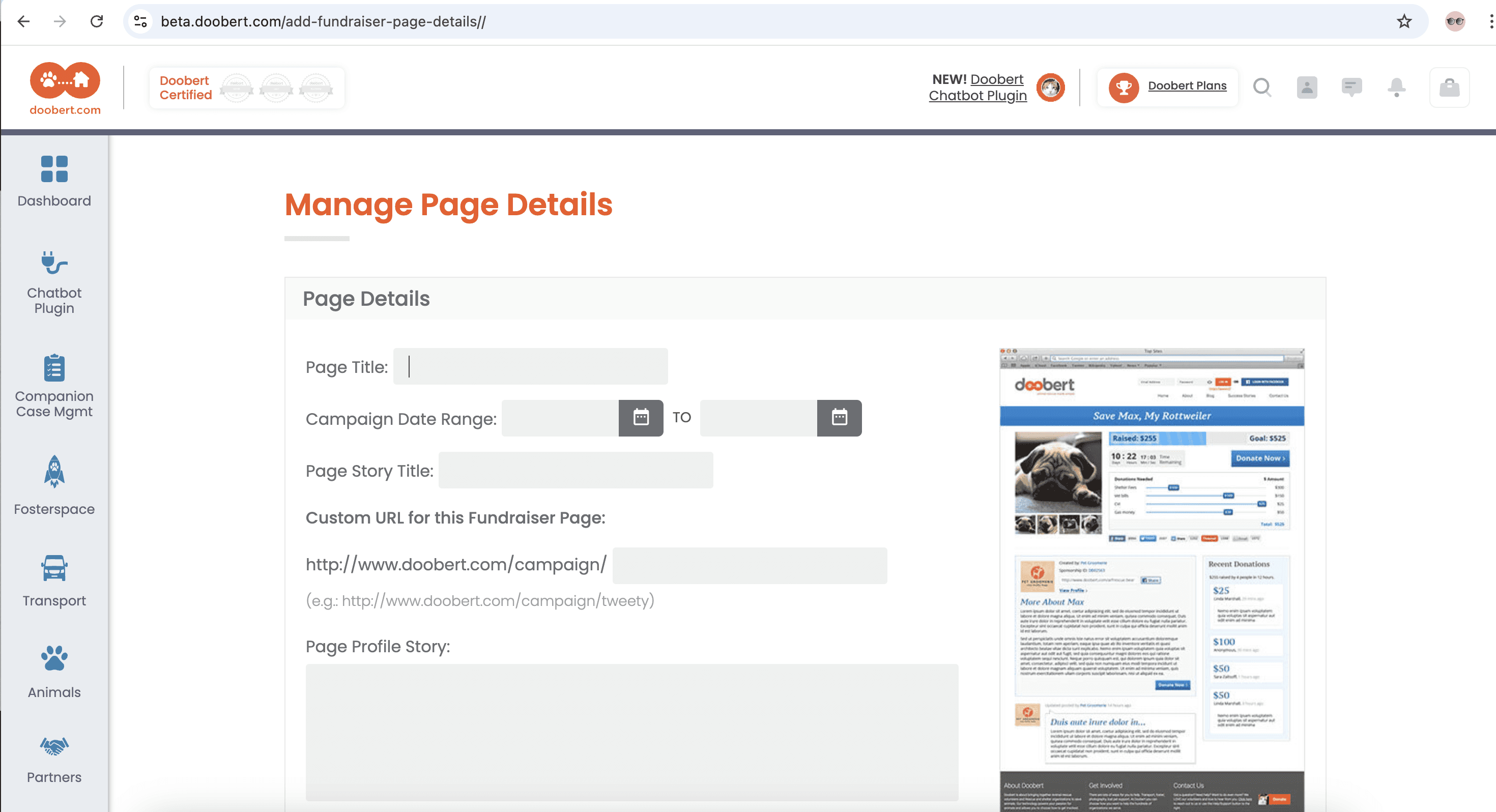Screen dimensions: 1496x812
Task: Open the shopping bag icon in header
Action: coord(1449,87)
